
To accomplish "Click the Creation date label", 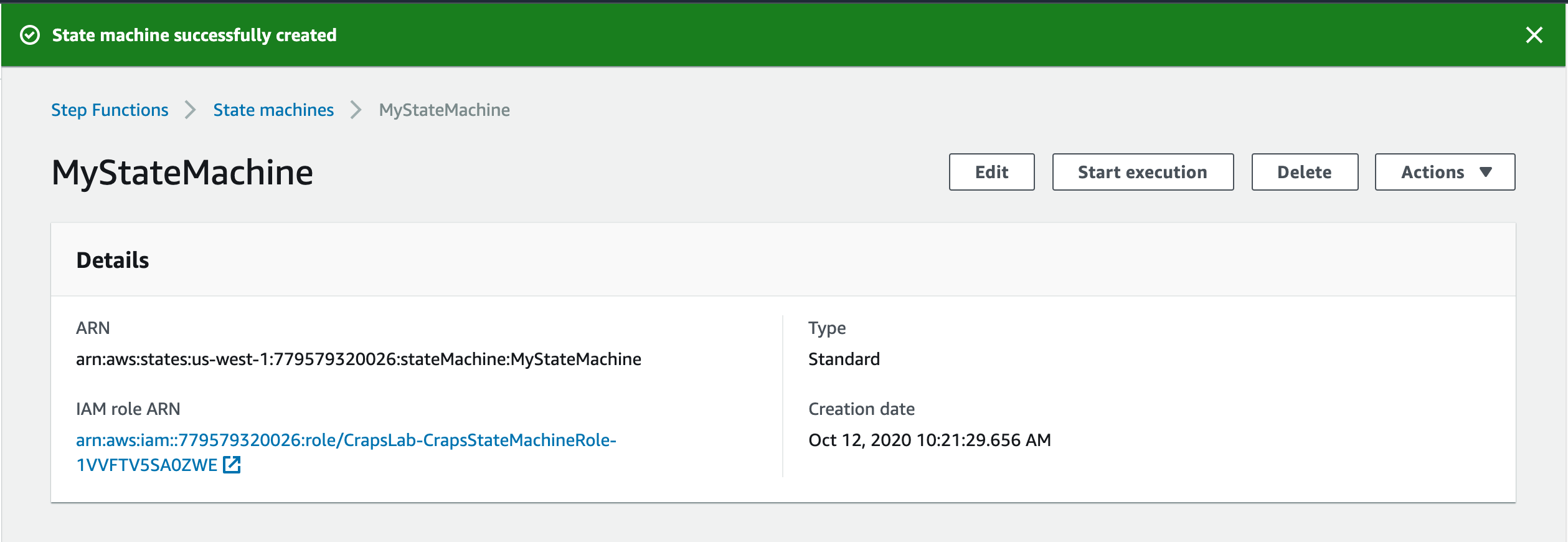I will click(861, 409).
